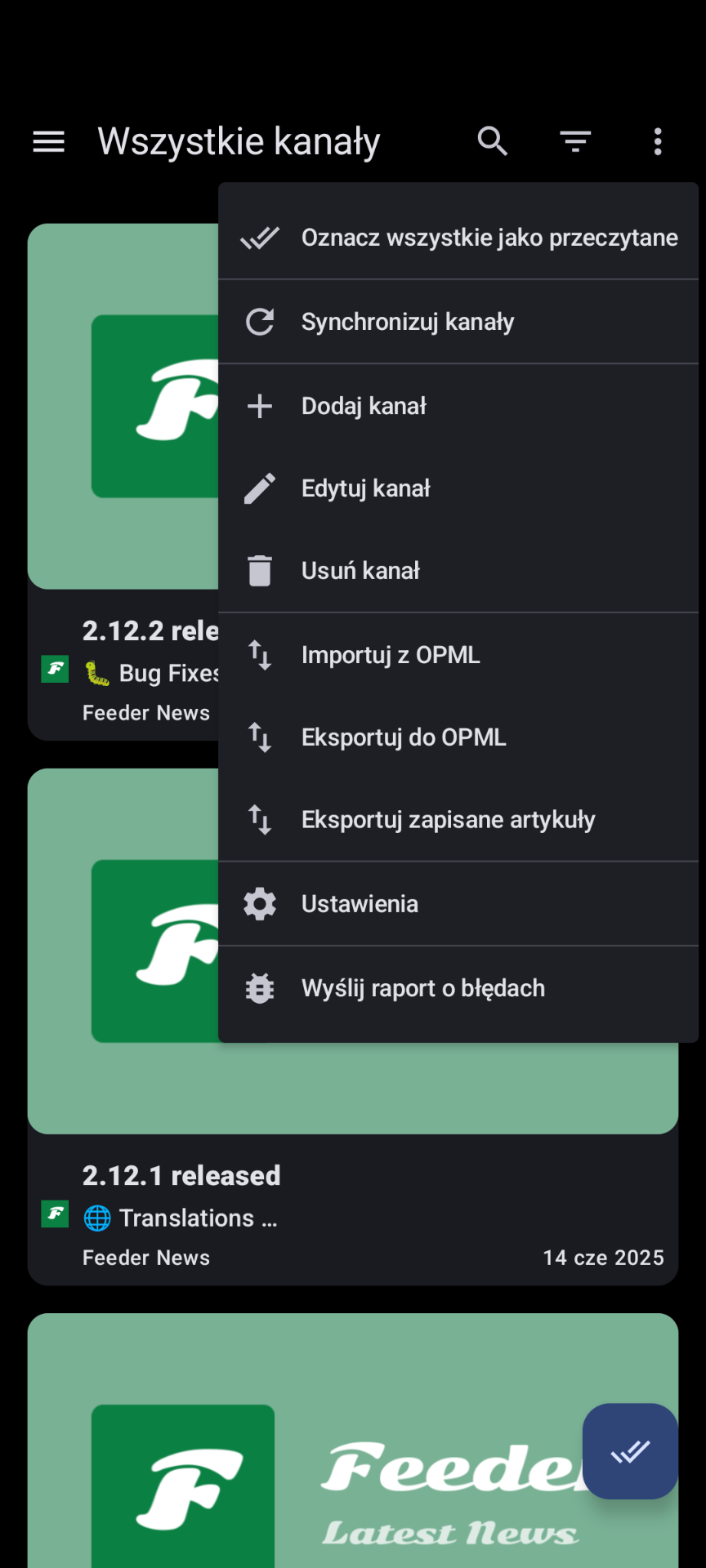Choose "Eksportuj do OPML" option
Image resolution: width=706 pixels, height=1568 pixels.
[x=403, y=737]
